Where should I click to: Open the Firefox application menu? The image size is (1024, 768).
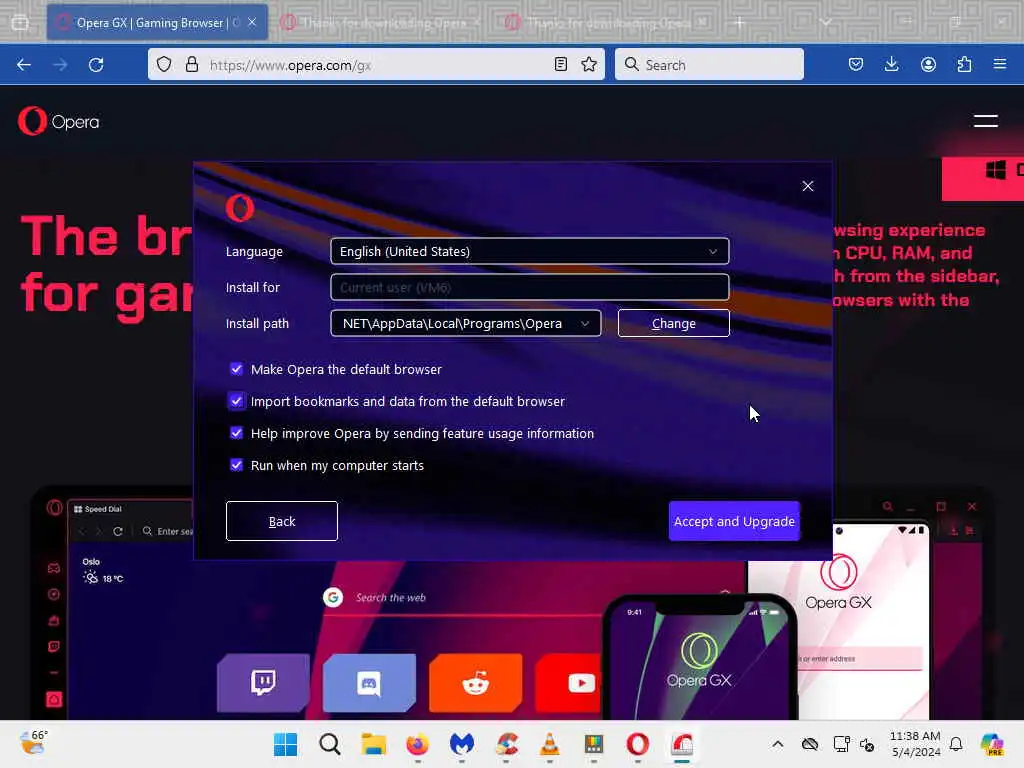point(1000,64)
